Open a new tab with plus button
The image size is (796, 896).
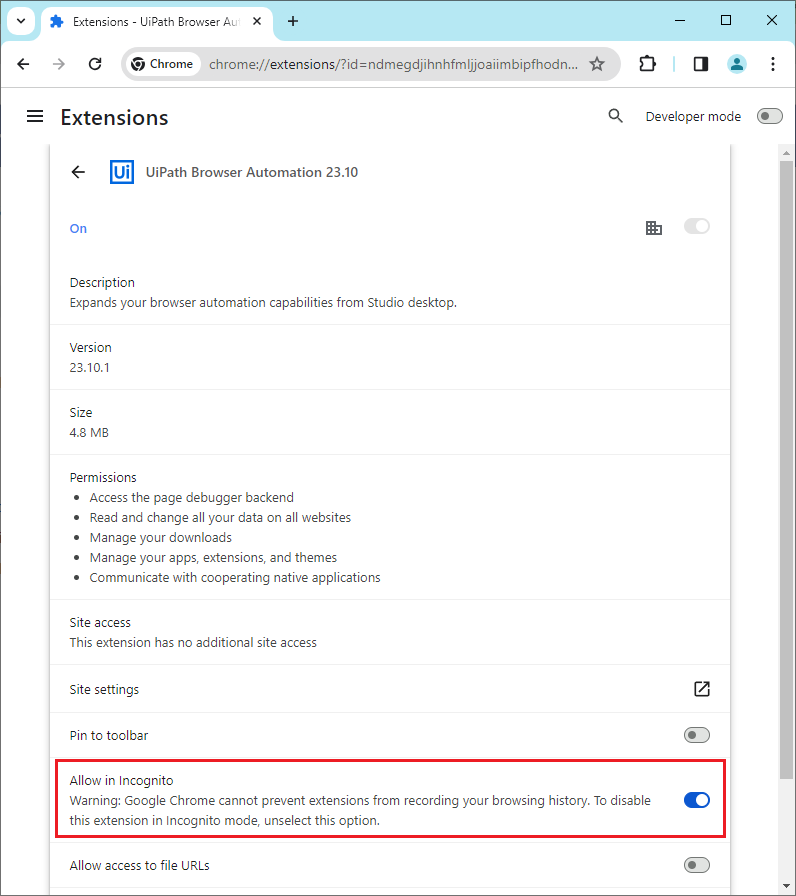pos(293,21)
